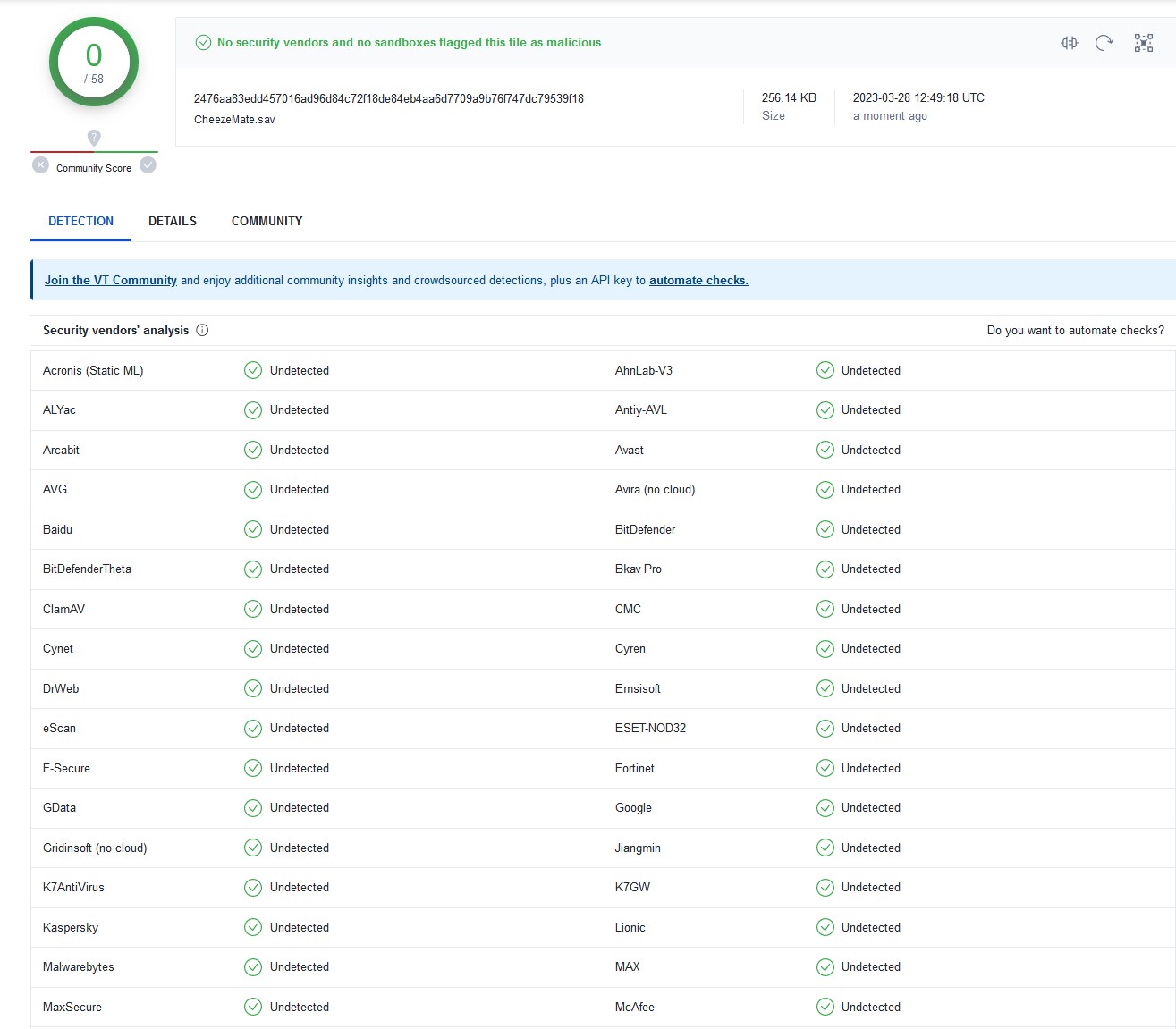Click the a moment ago scan time

890,116
